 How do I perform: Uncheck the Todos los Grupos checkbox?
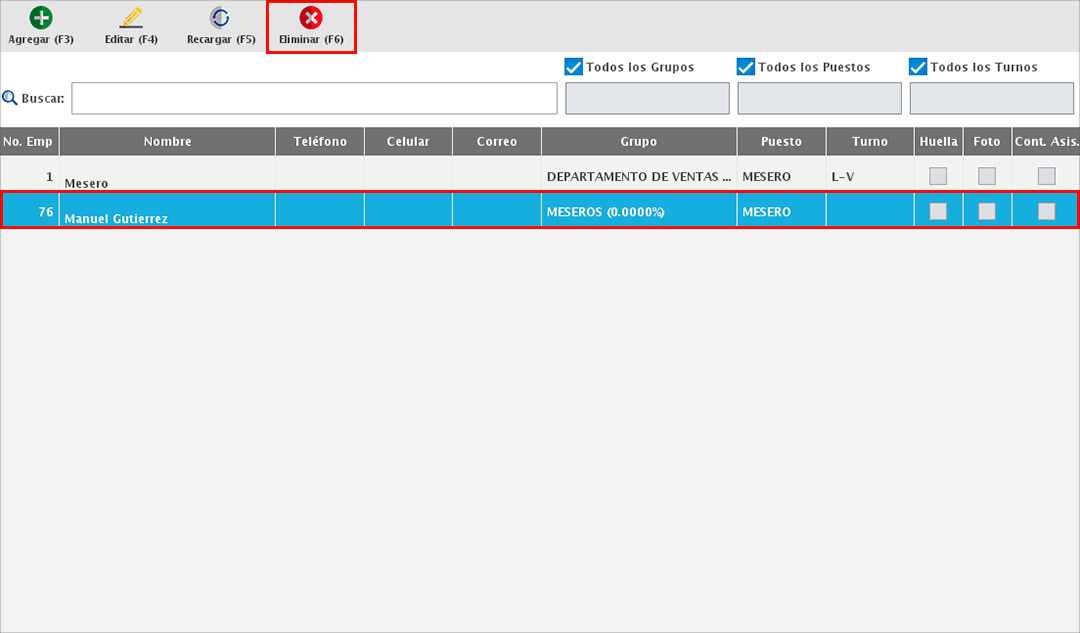(x=574, y=67)
